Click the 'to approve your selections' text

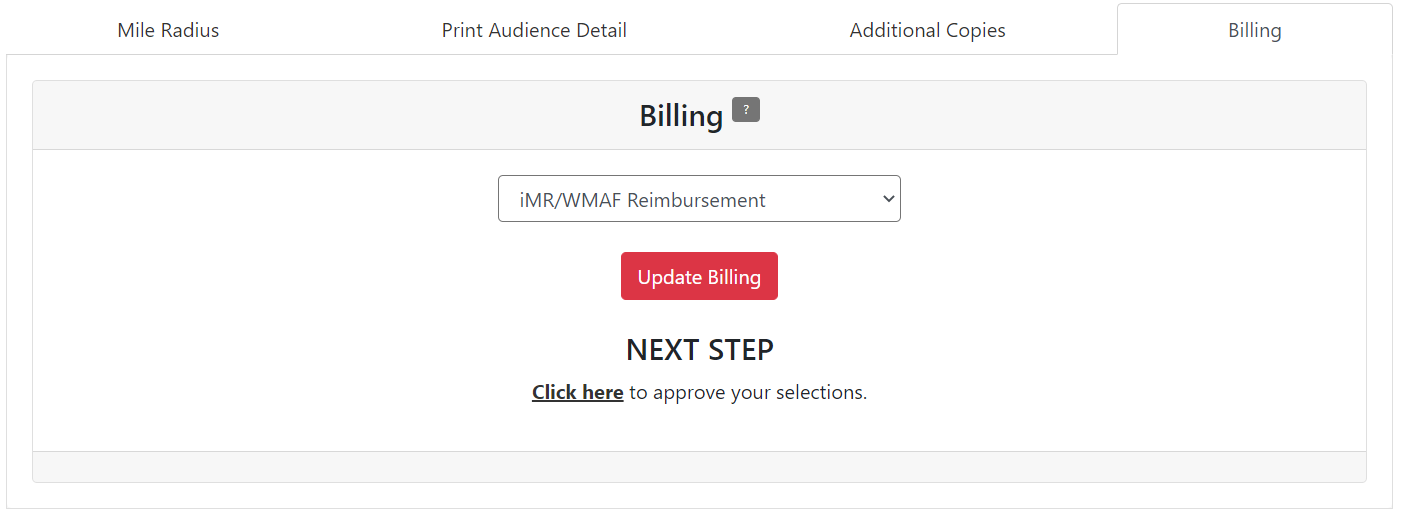click(x=747, y=392)
